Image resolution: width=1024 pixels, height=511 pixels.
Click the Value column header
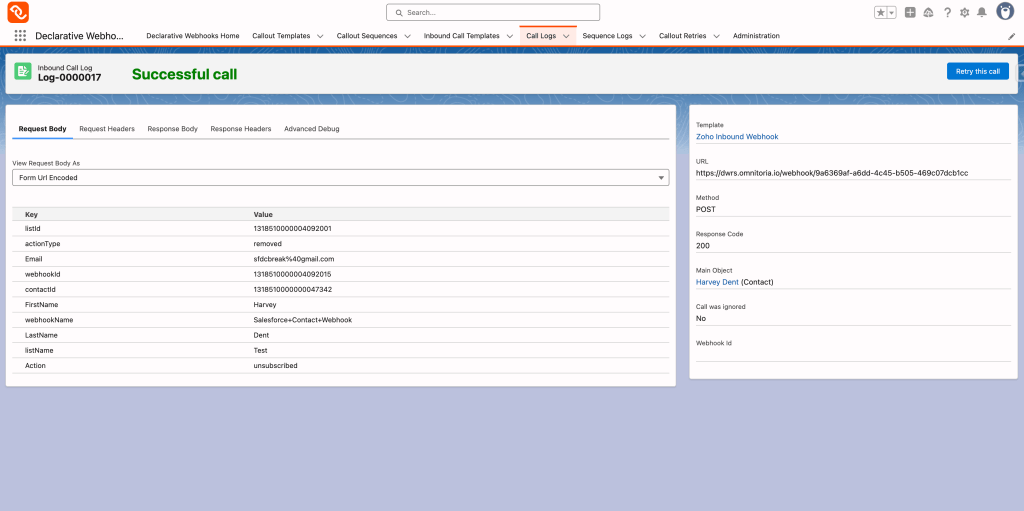263,214
